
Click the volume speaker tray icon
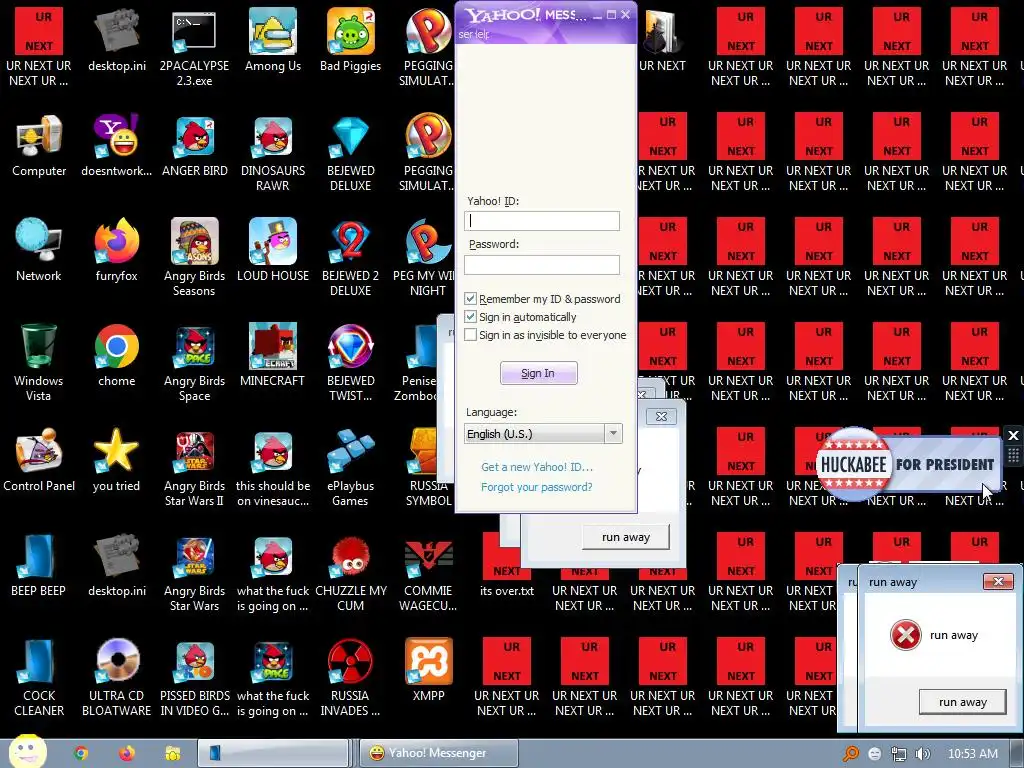[923, 754]
